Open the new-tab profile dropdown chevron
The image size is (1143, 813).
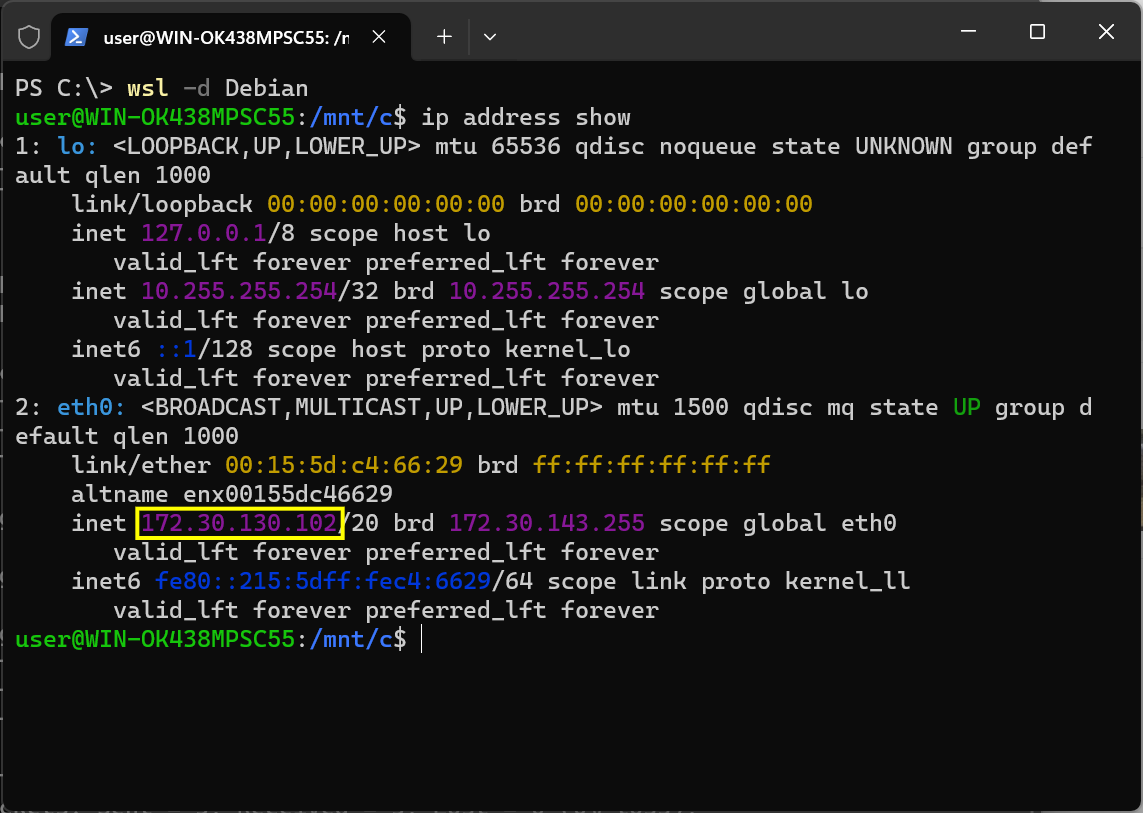click(x=490, y=36)
